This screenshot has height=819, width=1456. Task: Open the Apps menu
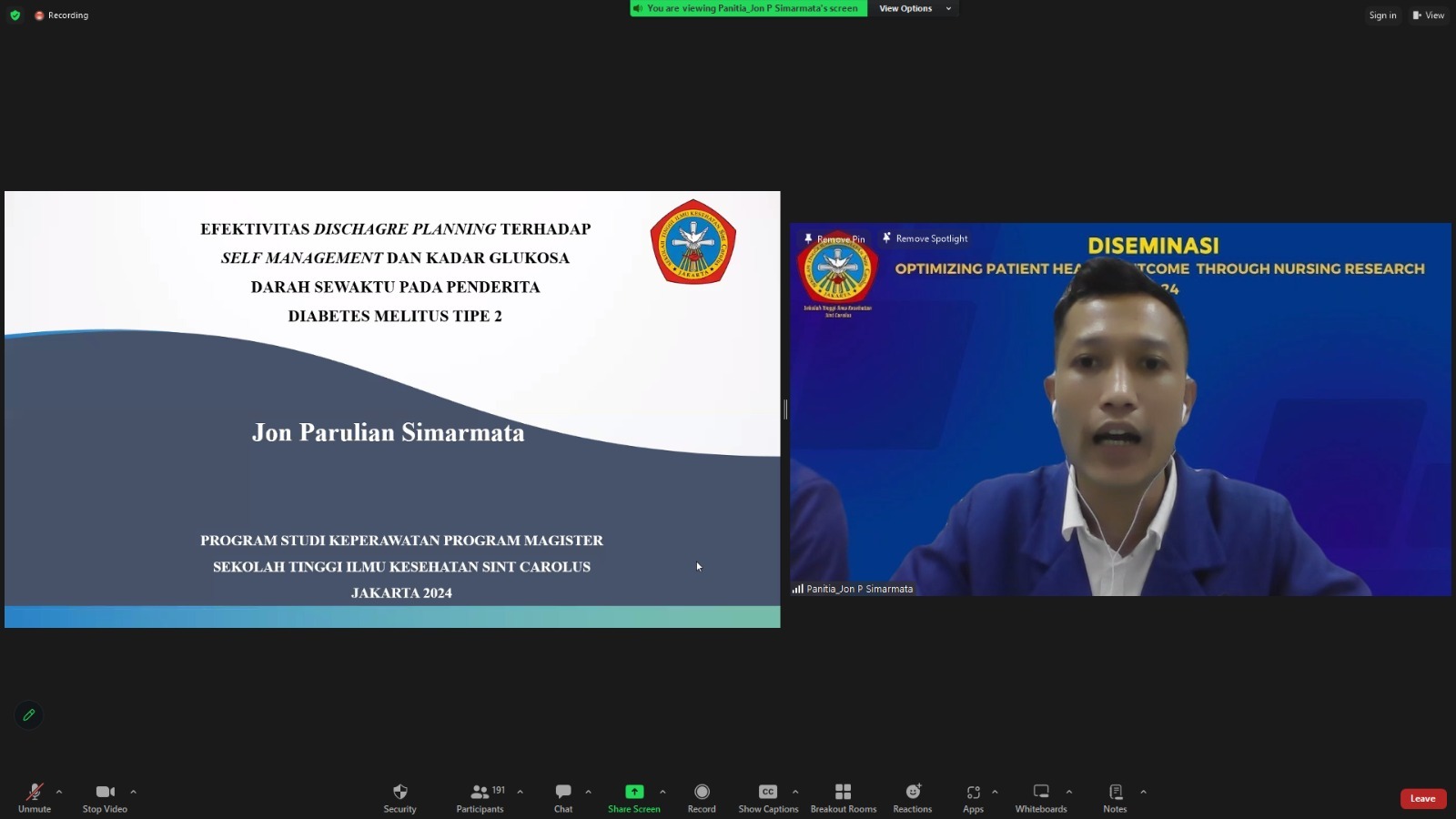point(973,793)
